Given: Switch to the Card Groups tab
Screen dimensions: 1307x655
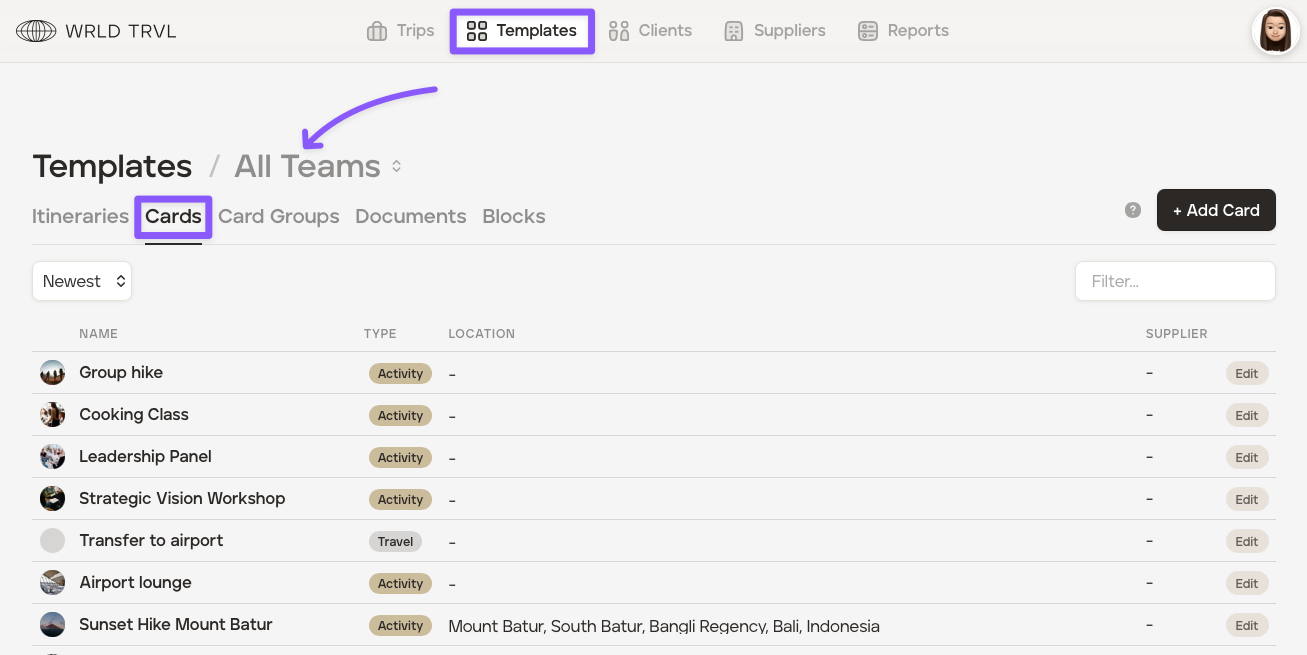Looking at the screenshot, I should pos(278,216).
